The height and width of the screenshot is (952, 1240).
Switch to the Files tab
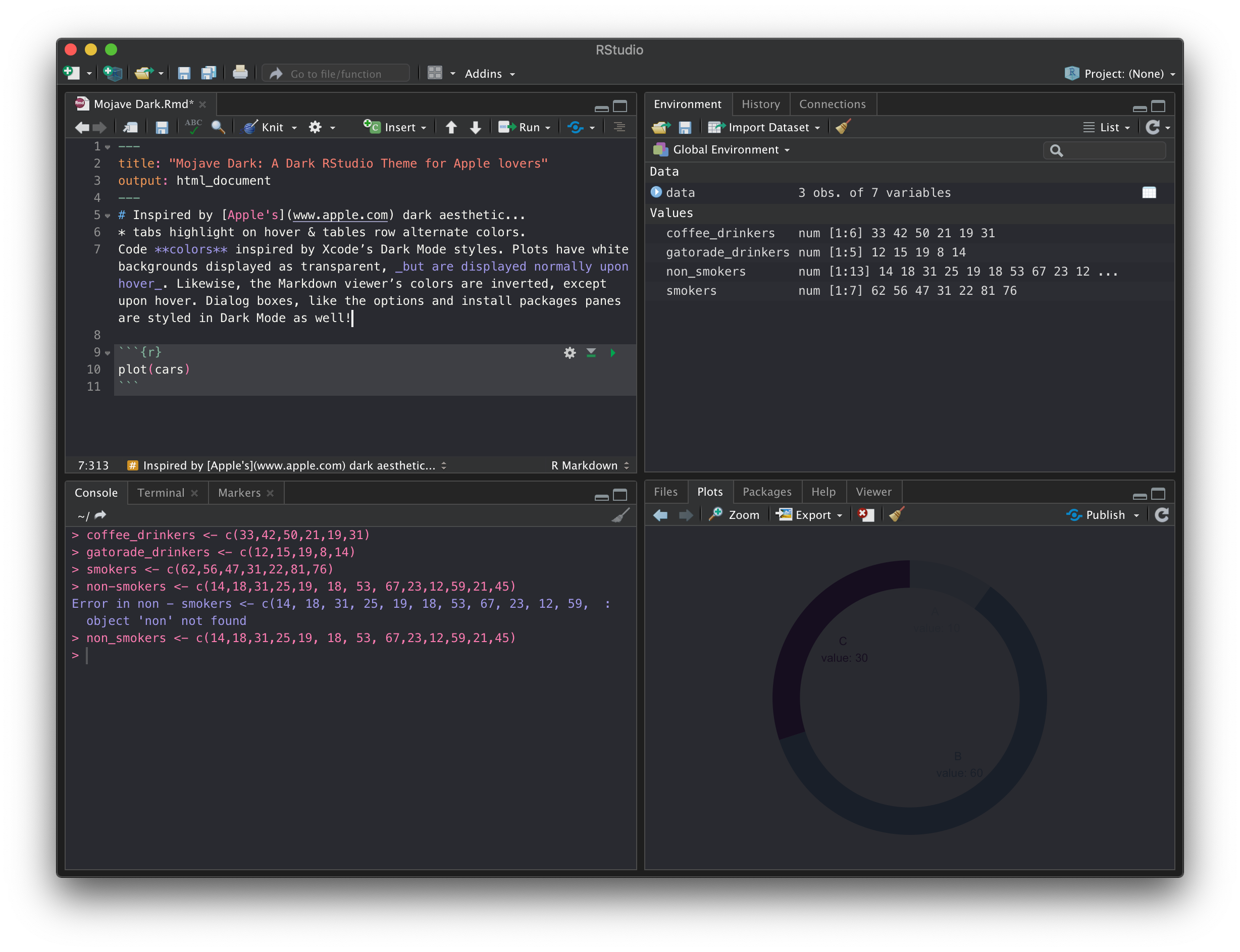coord(665,492)
